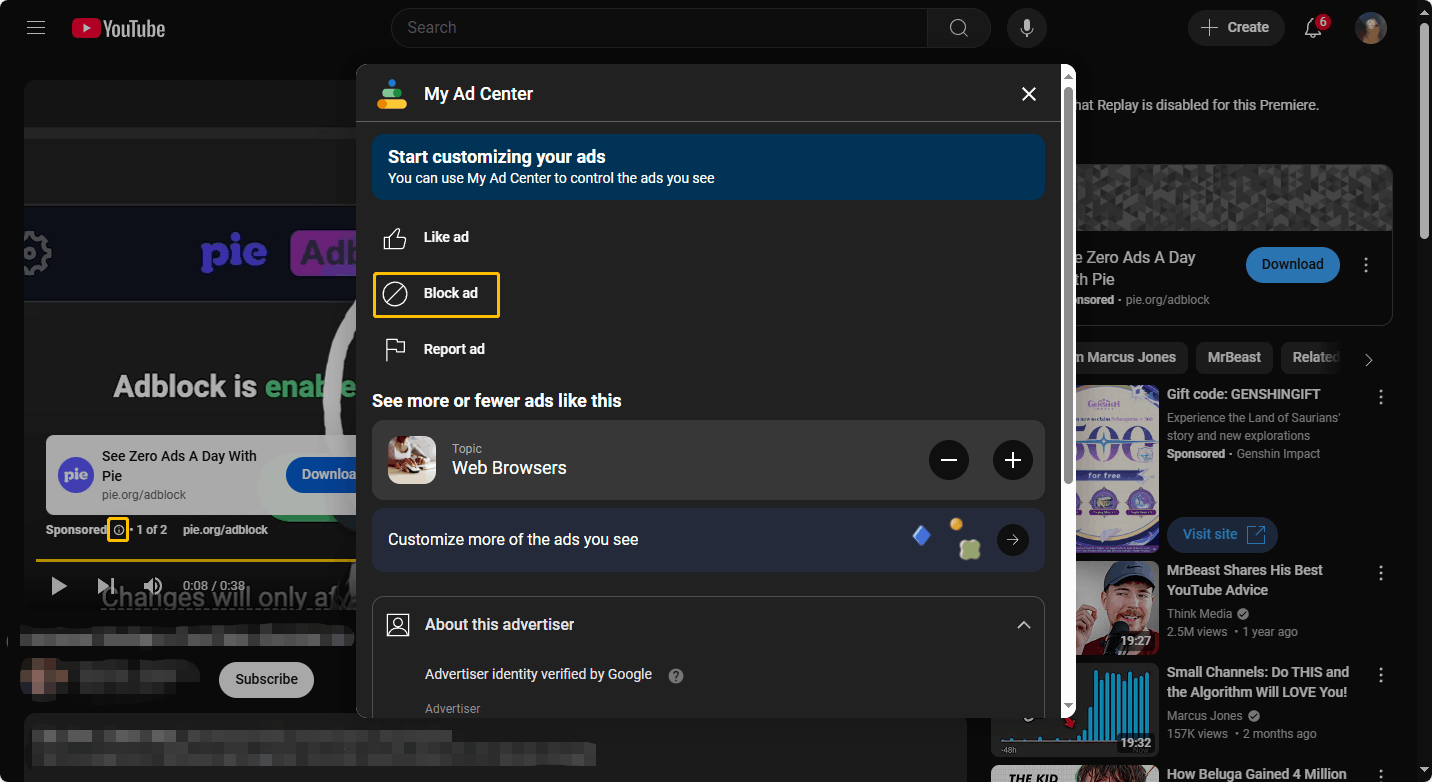Screen dimensions: 1432x782
Task: Click the Gift code: GENSHINGIFT title
Action: 1243,394
